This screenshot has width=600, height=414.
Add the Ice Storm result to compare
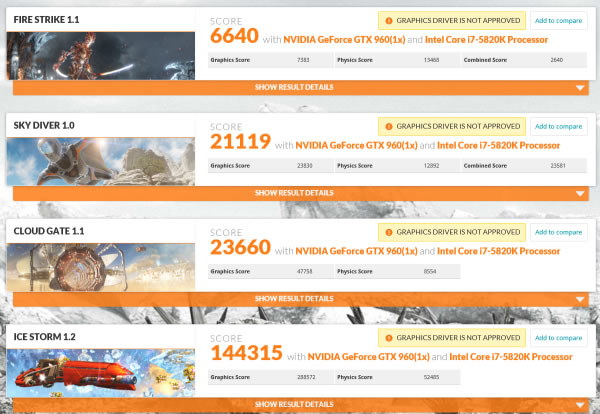point(559,338)
